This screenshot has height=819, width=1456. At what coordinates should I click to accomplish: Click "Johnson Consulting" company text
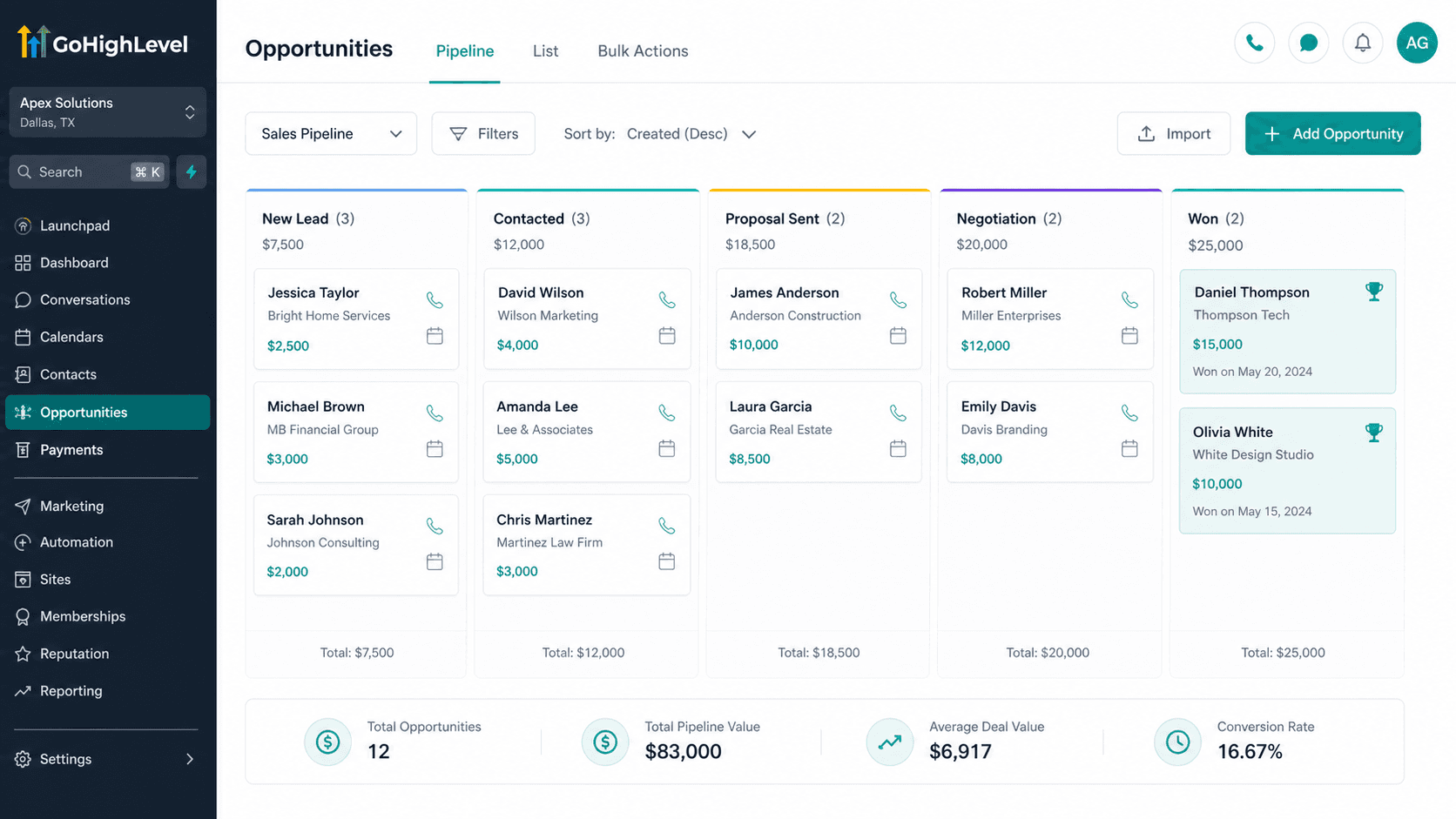click(323, 542)
